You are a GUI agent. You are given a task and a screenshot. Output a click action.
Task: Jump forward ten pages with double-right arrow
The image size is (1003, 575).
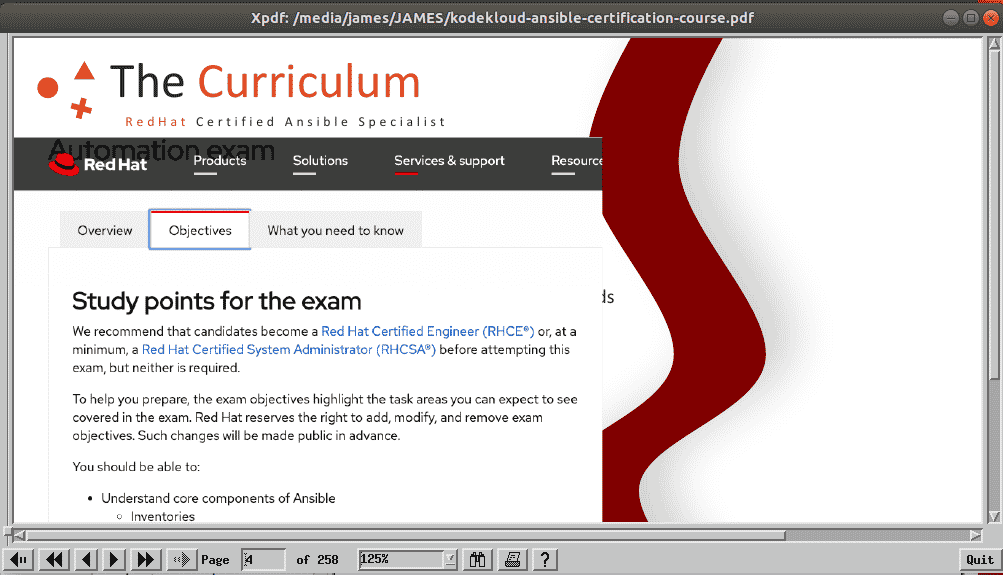tap(146, 560)
